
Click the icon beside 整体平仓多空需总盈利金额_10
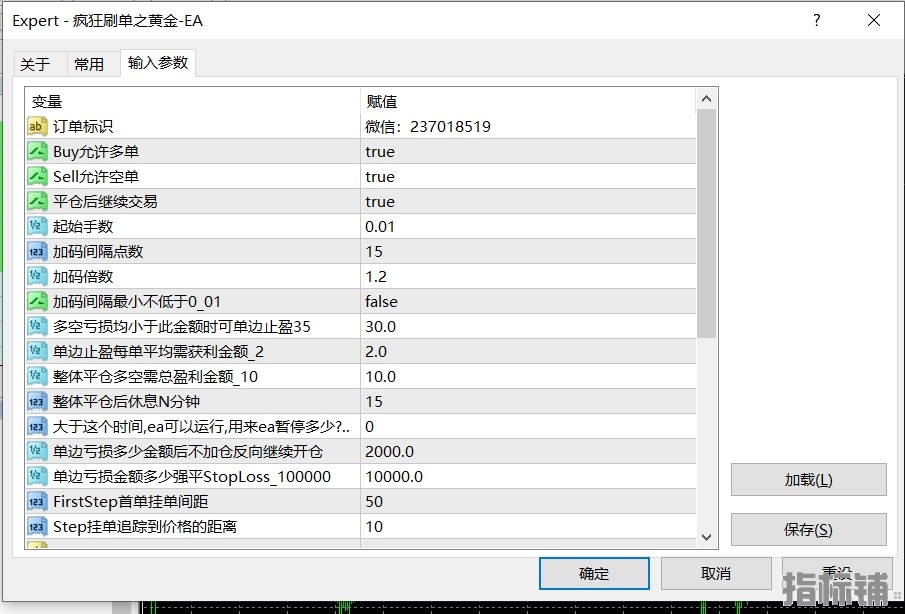click(37, 376)
